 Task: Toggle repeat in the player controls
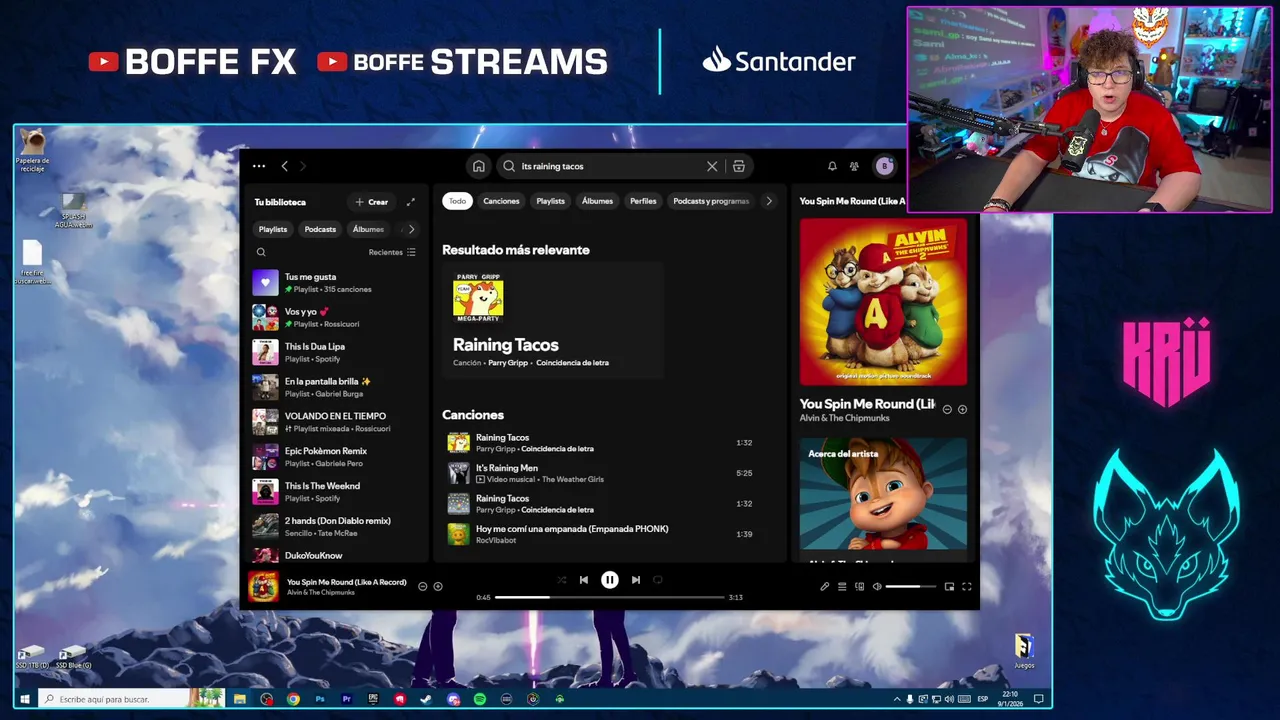pos(658,580)
